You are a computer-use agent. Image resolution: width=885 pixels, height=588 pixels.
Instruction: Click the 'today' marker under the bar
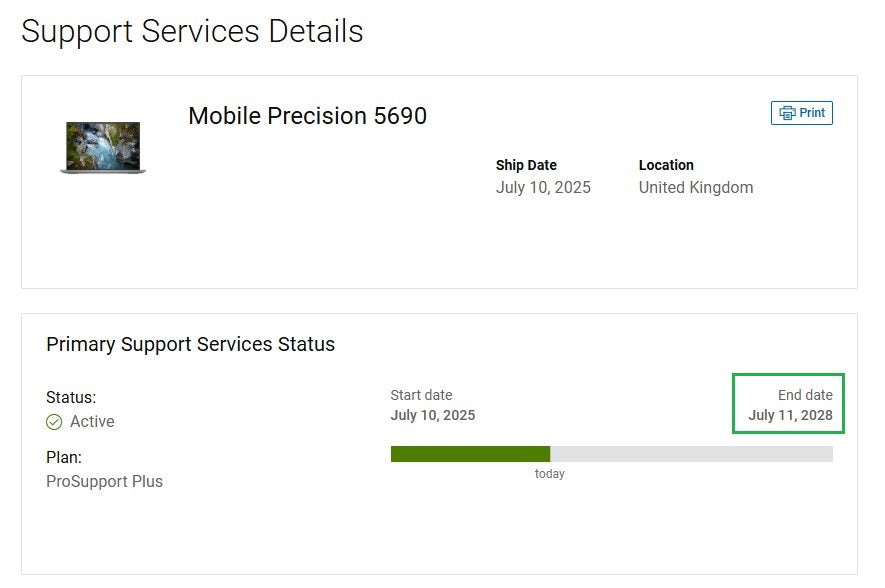point(550,474)
